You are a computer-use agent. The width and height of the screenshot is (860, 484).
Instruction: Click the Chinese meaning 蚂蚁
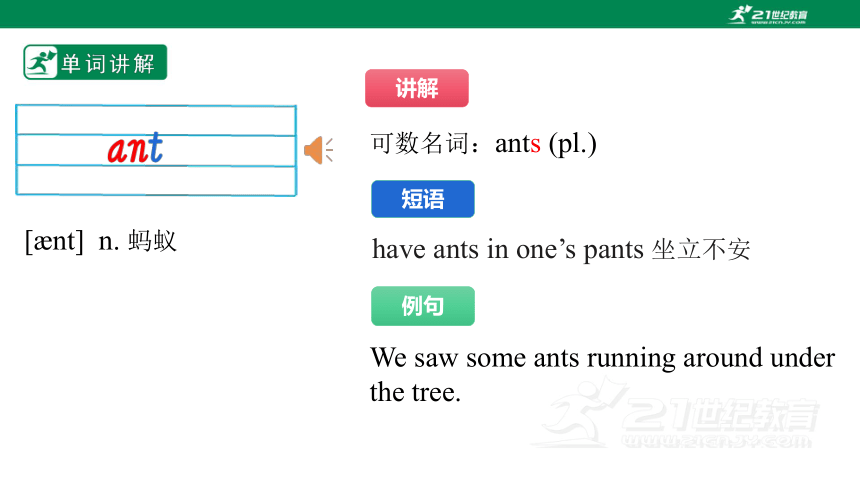[x=152, y=241]
